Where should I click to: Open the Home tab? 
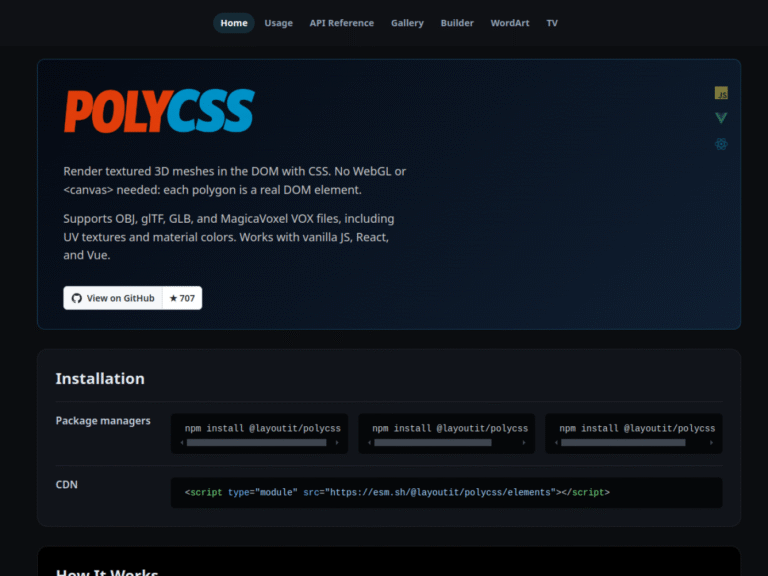pos(234,23)
